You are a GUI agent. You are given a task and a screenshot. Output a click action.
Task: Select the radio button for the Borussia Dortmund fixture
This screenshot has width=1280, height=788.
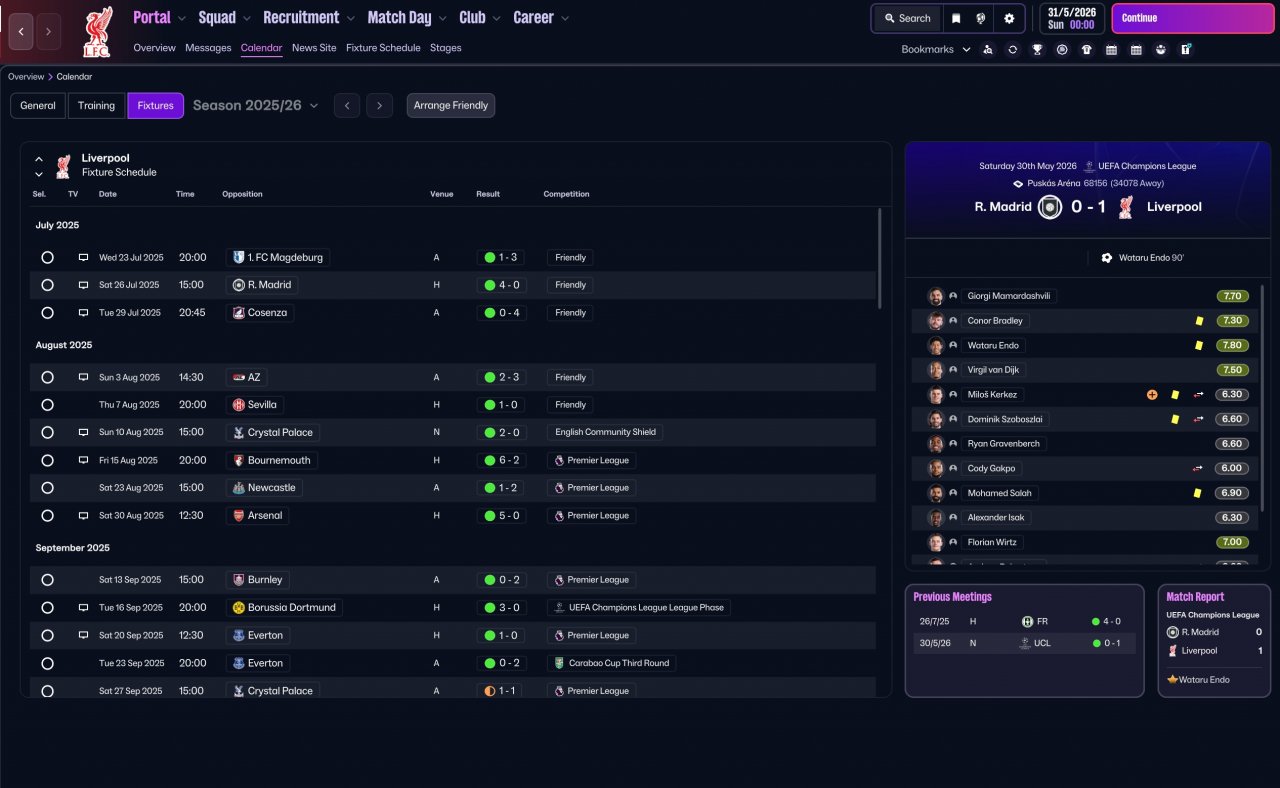pyautogui.click(x=47, y=607)
